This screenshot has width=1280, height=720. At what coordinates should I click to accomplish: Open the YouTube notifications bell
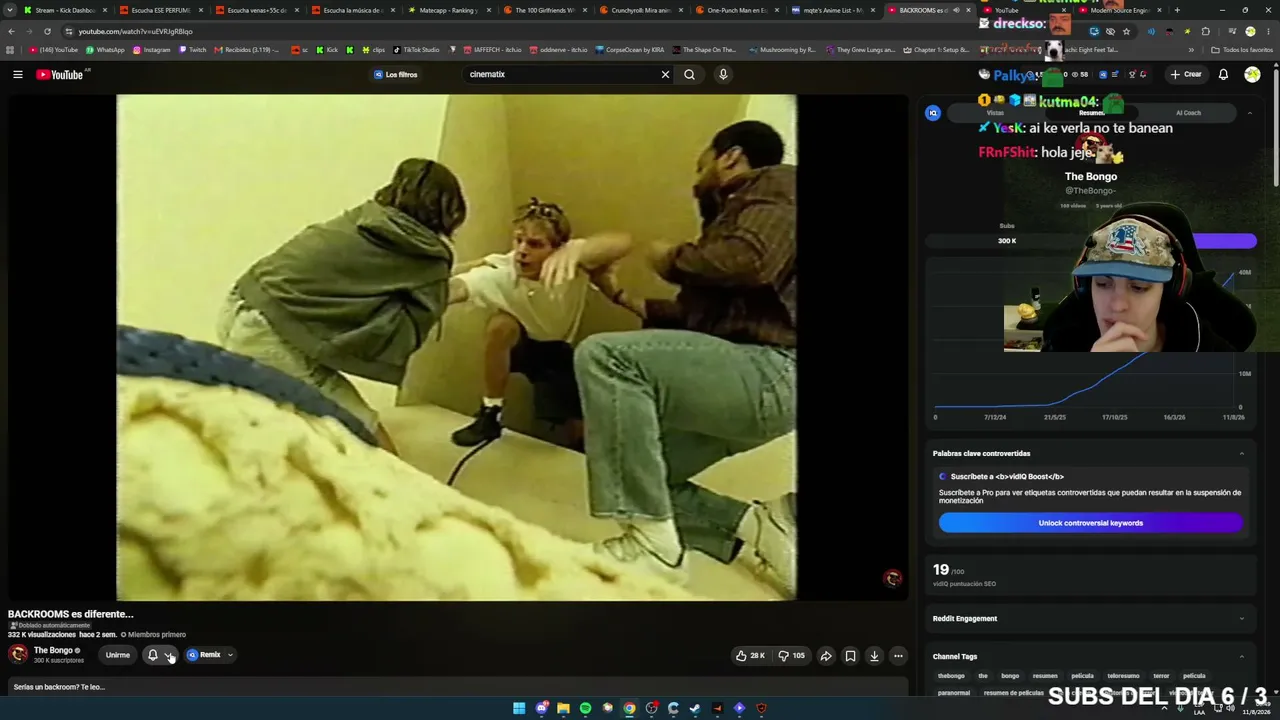tap(1223, 74)
